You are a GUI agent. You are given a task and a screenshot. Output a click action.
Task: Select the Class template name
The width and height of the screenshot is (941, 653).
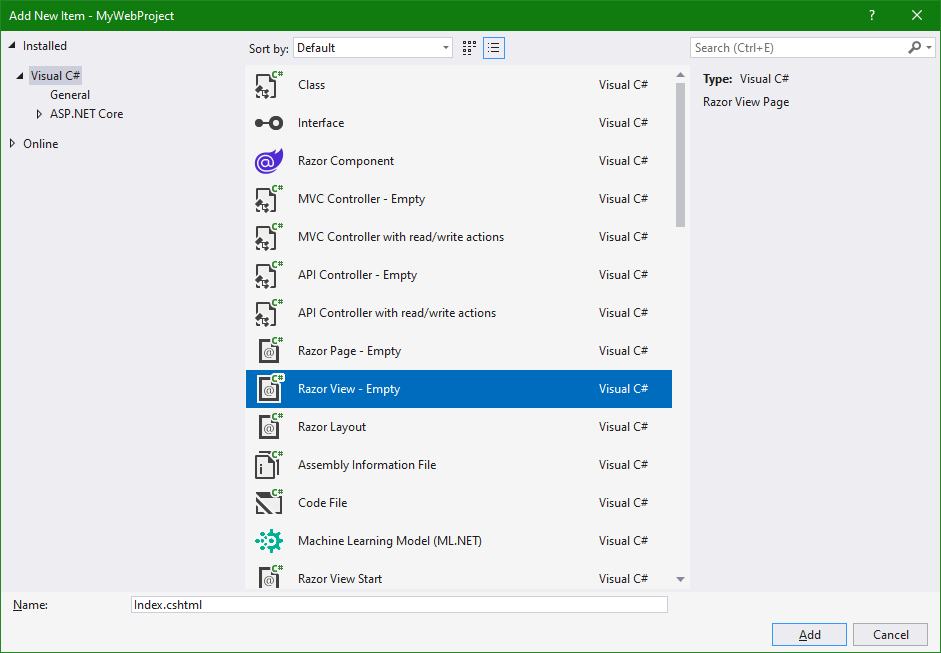pos(311,85)
